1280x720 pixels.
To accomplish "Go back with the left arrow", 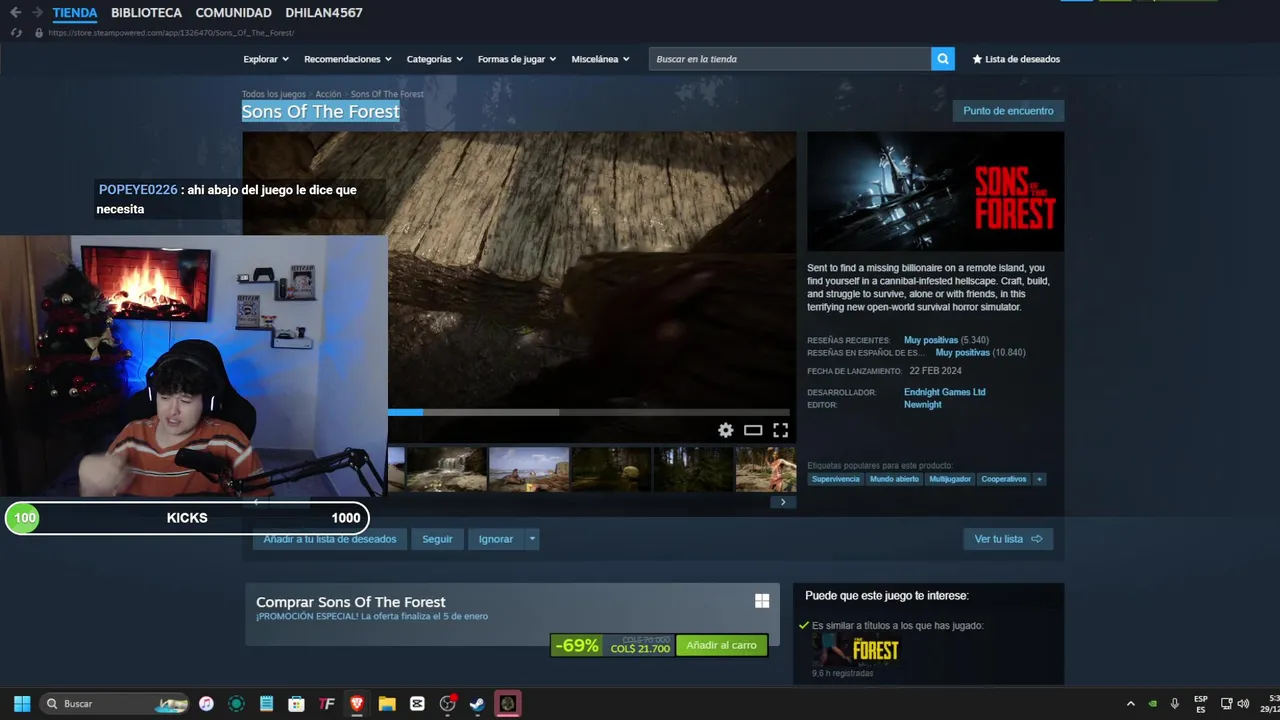I will (15, 13).
